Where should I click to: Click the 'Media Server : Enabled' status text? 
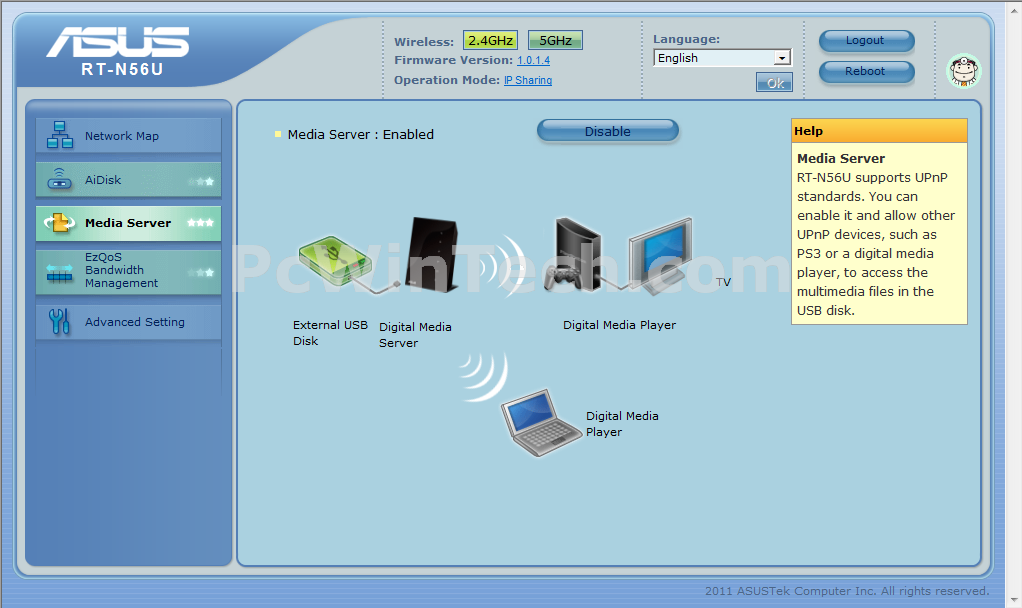coord(360,134)
